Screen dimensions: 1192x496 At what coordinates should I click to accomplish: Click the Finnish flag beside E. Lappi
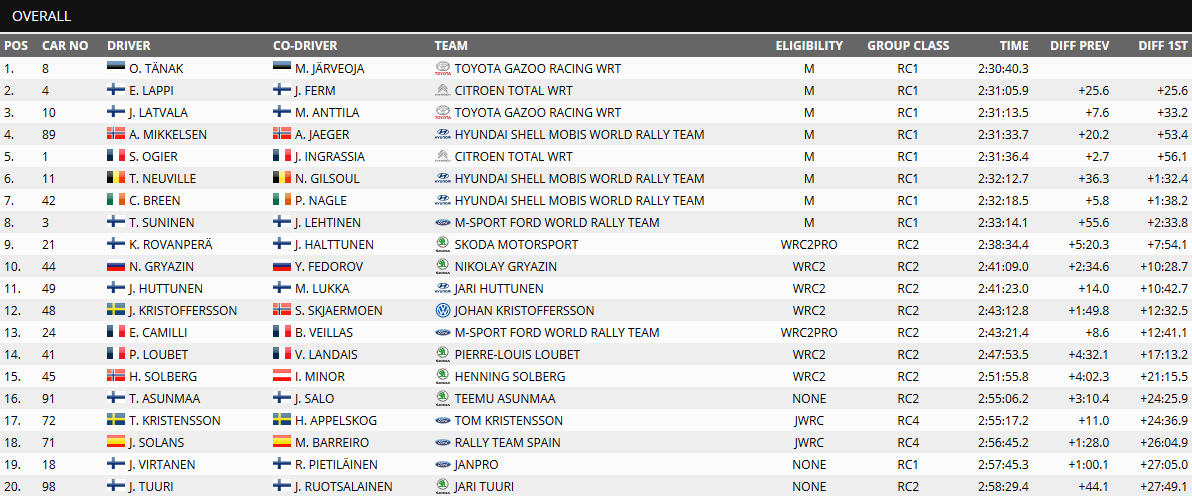(116, 91)
